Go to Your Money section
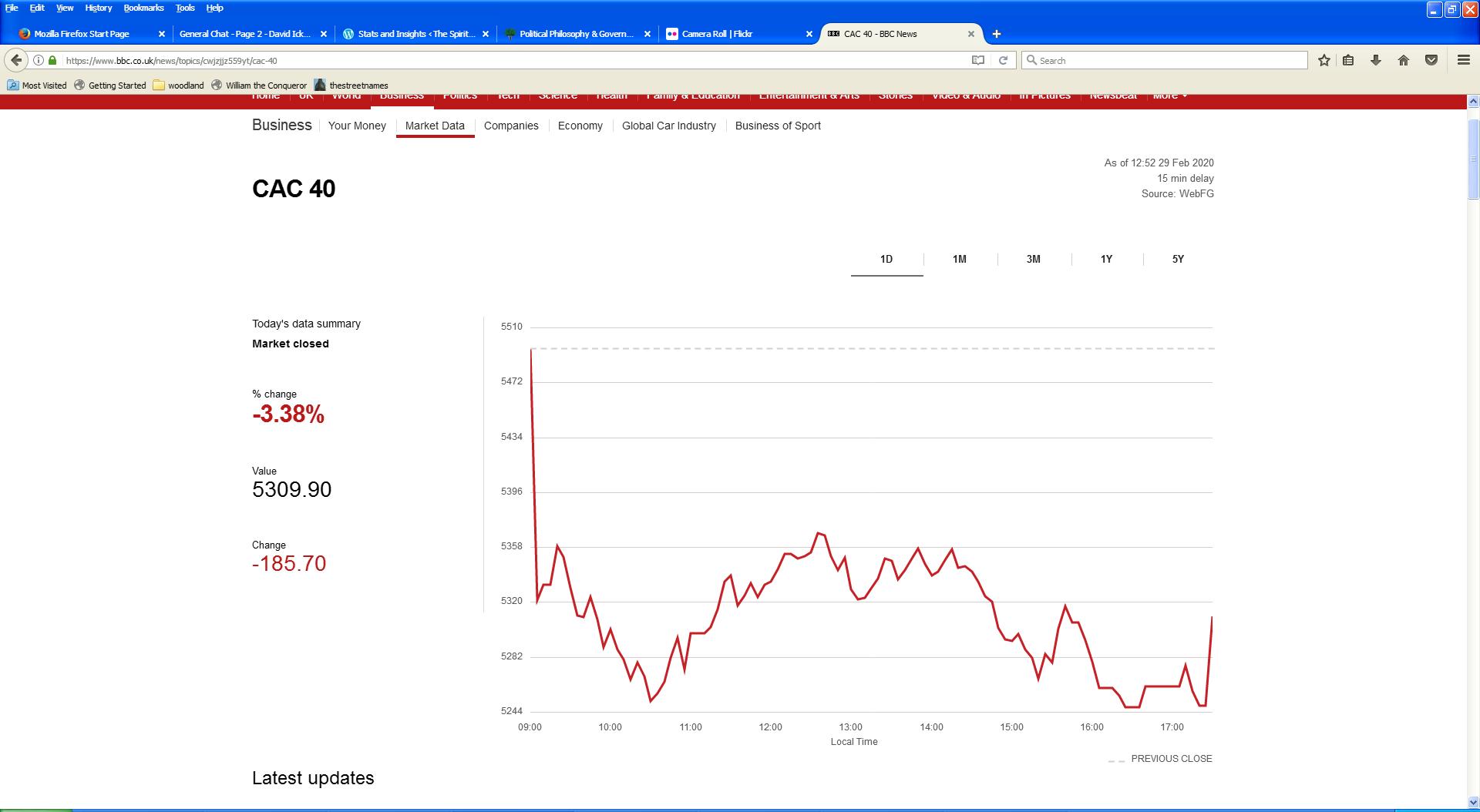This screenshot has height=812, width=1480. point(357,126)
